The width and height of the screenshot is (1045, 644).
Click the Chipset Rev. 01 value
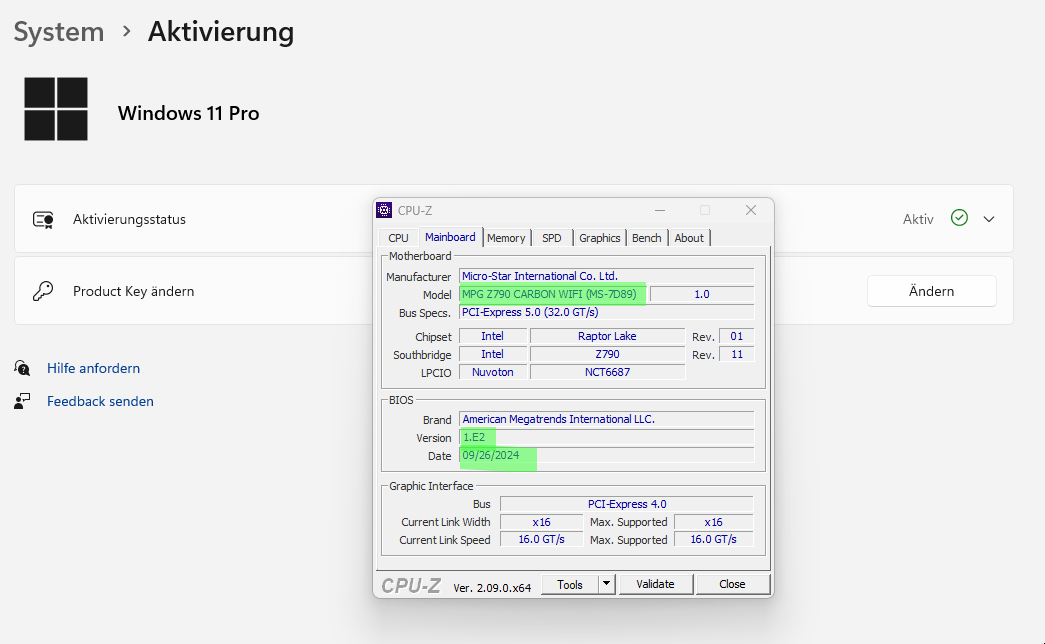pyautogui.click(x=736, y=336)
